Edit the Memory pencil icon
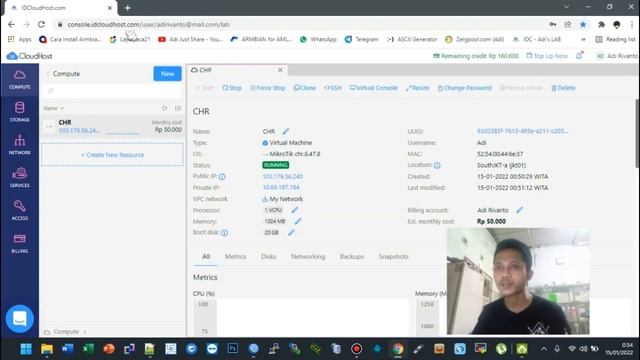The width and height of the screenshot is (640, 360). click(x=298, y=221)
